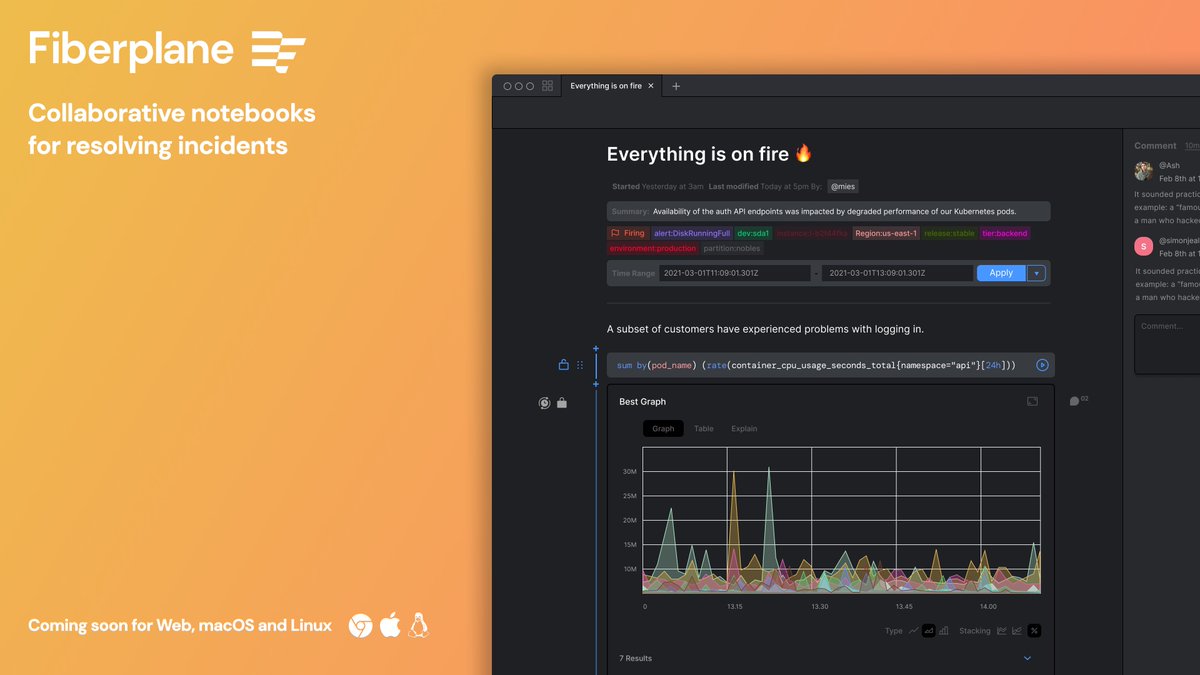The height and width of the screenshot is (675, 1200).
Task: Select area chart type
Action: [x=929, y=631]
